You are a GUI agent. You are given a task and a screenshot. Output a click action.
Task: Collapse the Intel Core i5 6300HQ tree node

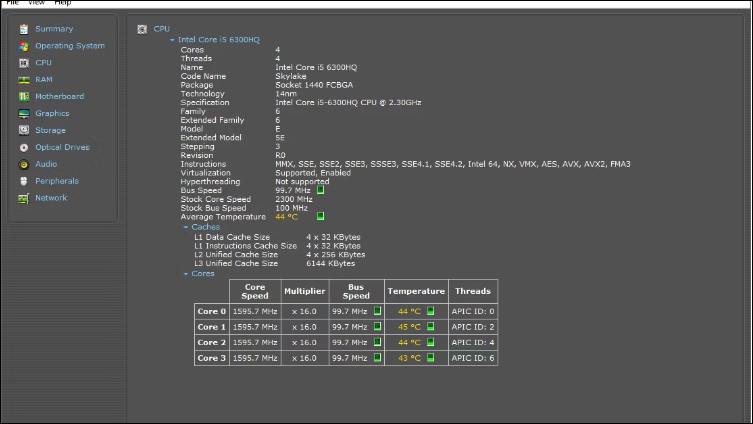[x=172, y=40]
